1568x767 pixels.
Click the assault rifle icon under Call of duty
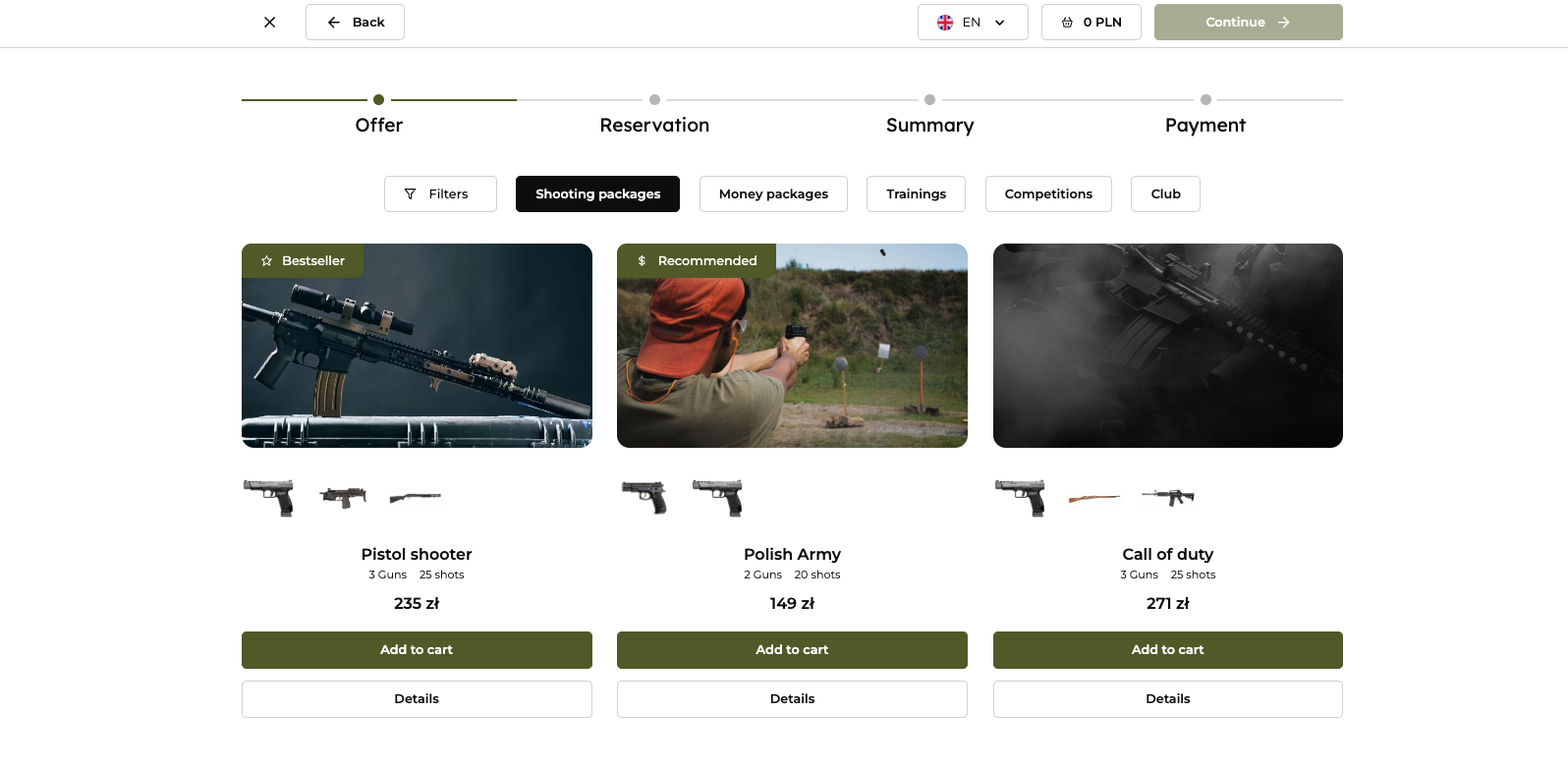coord(1168,497)
